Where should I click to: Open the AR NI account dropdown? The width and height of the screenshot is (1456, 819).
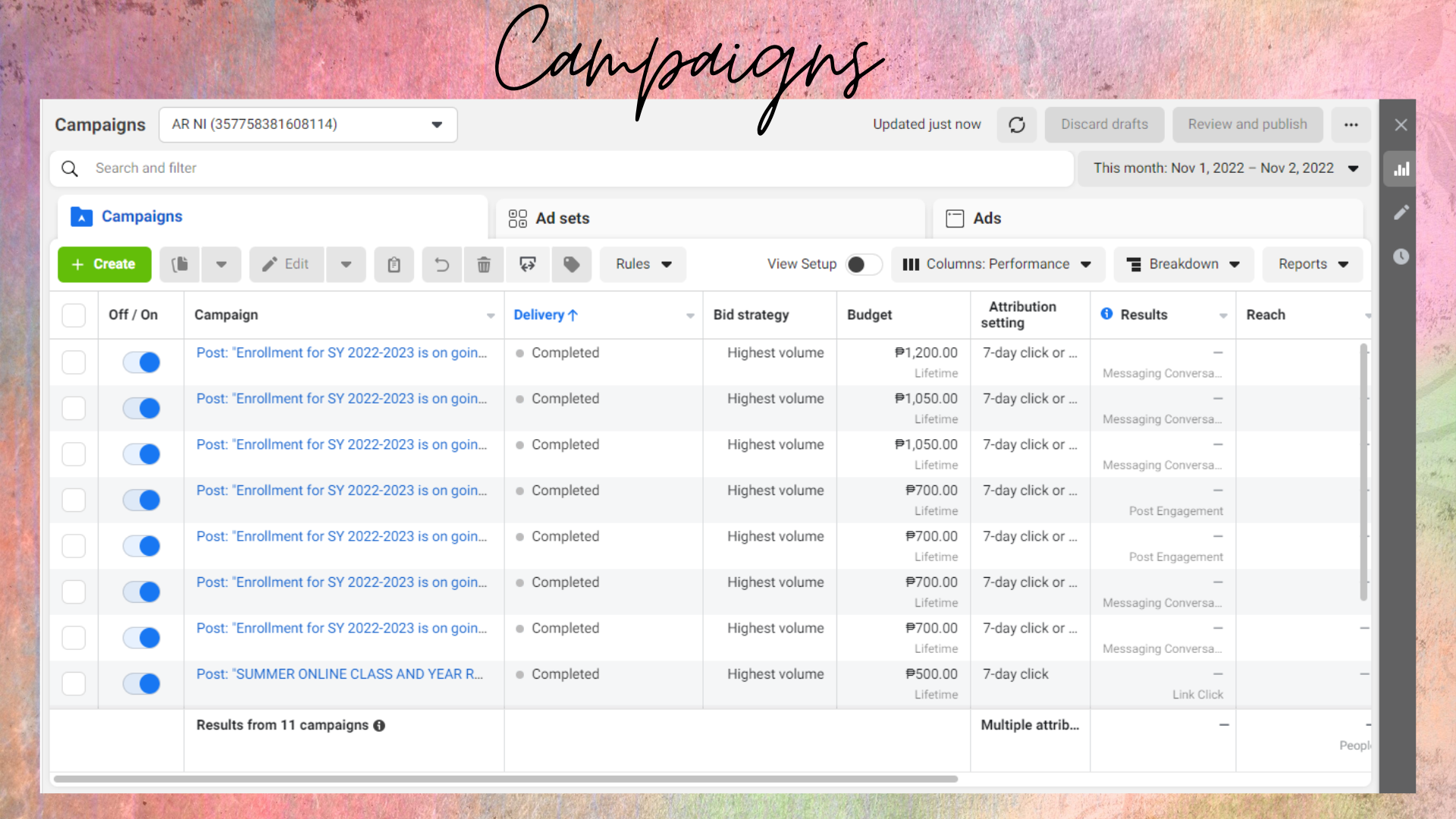(x=307, y=124)
